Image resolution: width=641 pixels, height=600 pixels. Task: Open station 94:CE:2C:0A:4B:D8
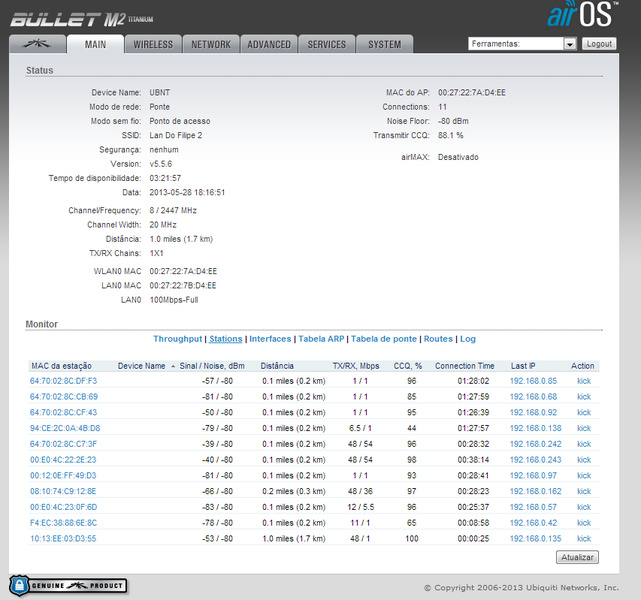65,428
